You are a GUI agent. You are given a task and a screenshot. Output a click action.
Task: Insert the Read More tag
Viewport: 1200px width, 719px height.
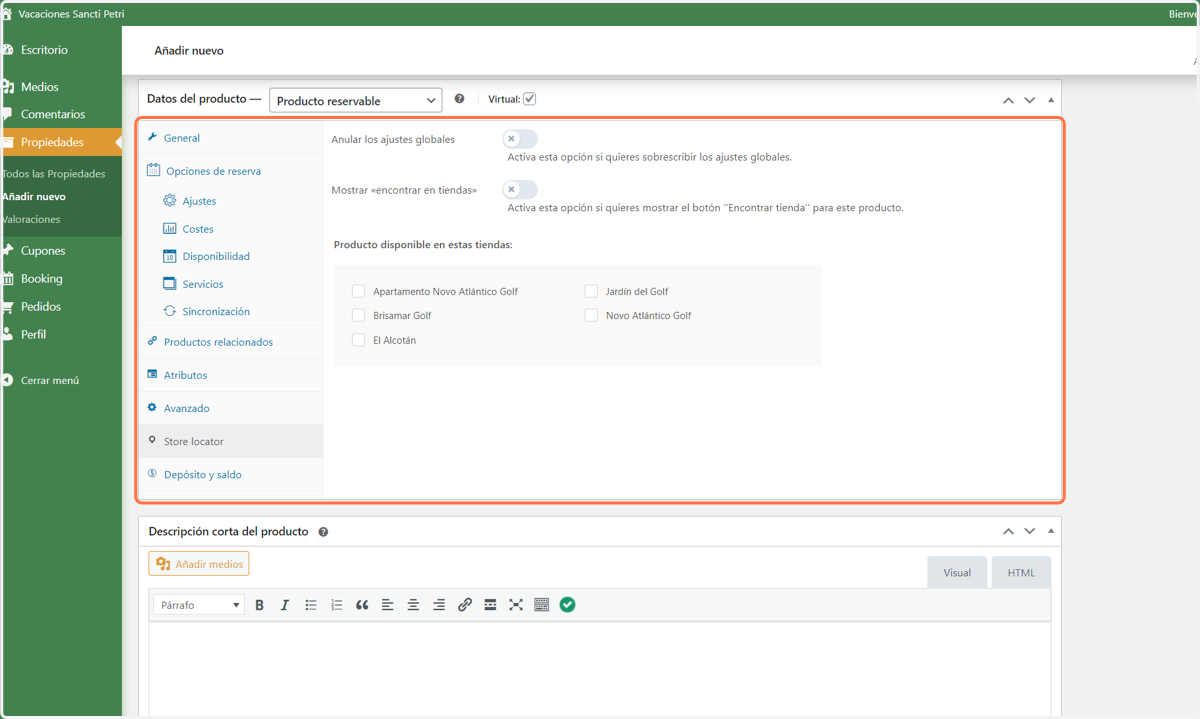[x=490, y=605]
